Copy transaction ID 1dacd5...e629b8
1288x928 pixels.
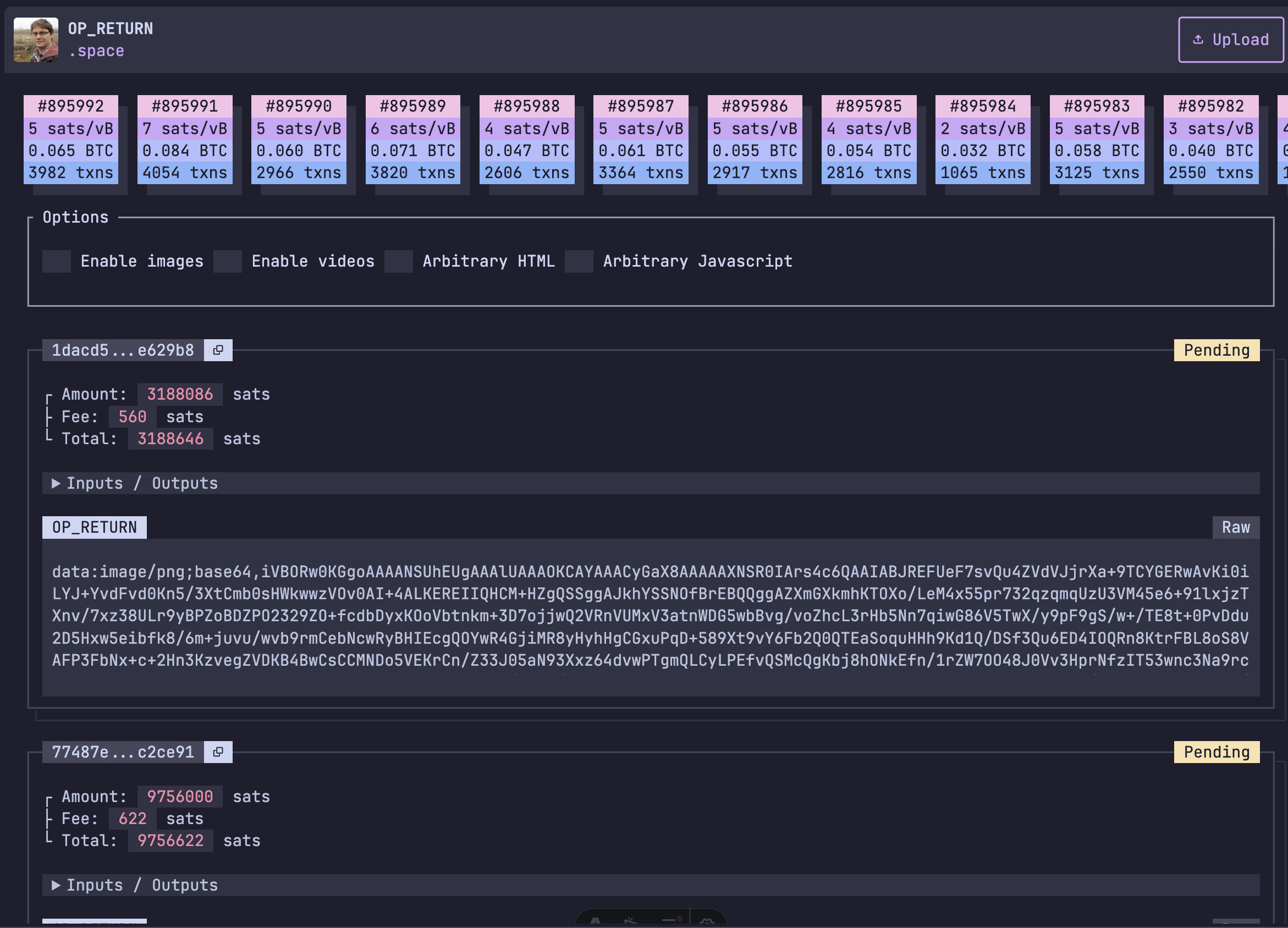[x=218, y=350]
